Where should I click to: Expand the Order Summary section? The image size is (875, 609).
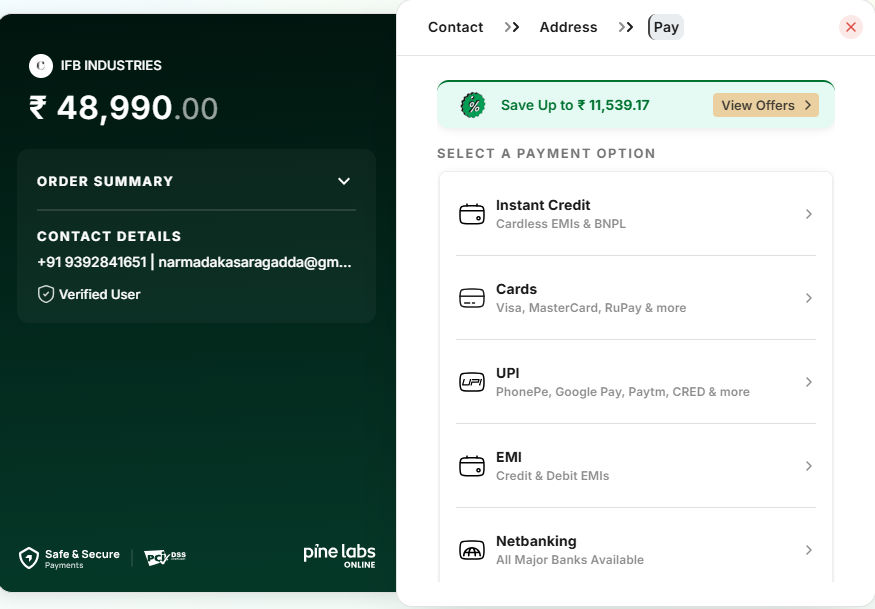click(344, 181)
